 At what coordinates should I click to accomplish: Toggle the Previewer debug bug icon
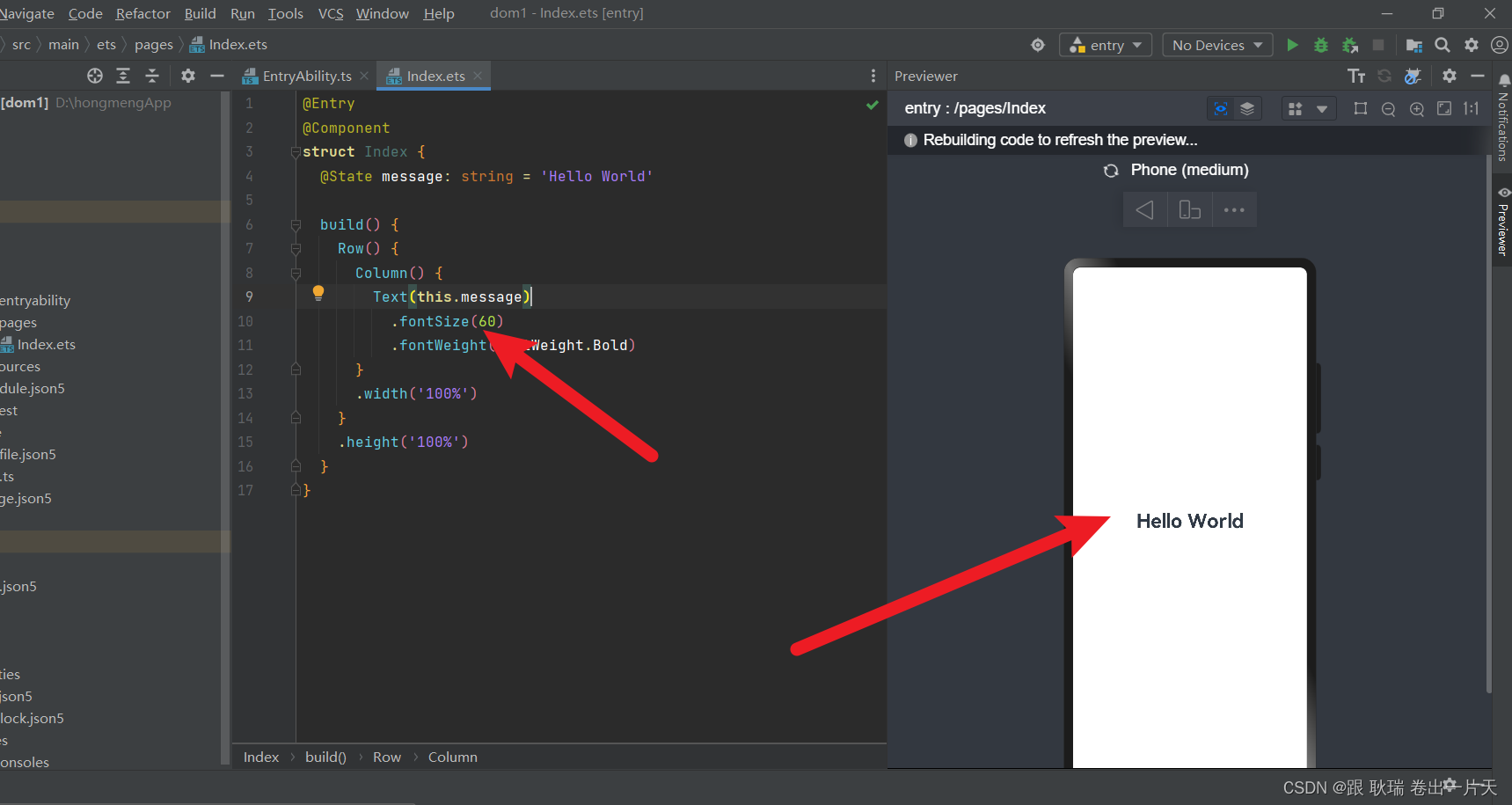click(1413, 76)
